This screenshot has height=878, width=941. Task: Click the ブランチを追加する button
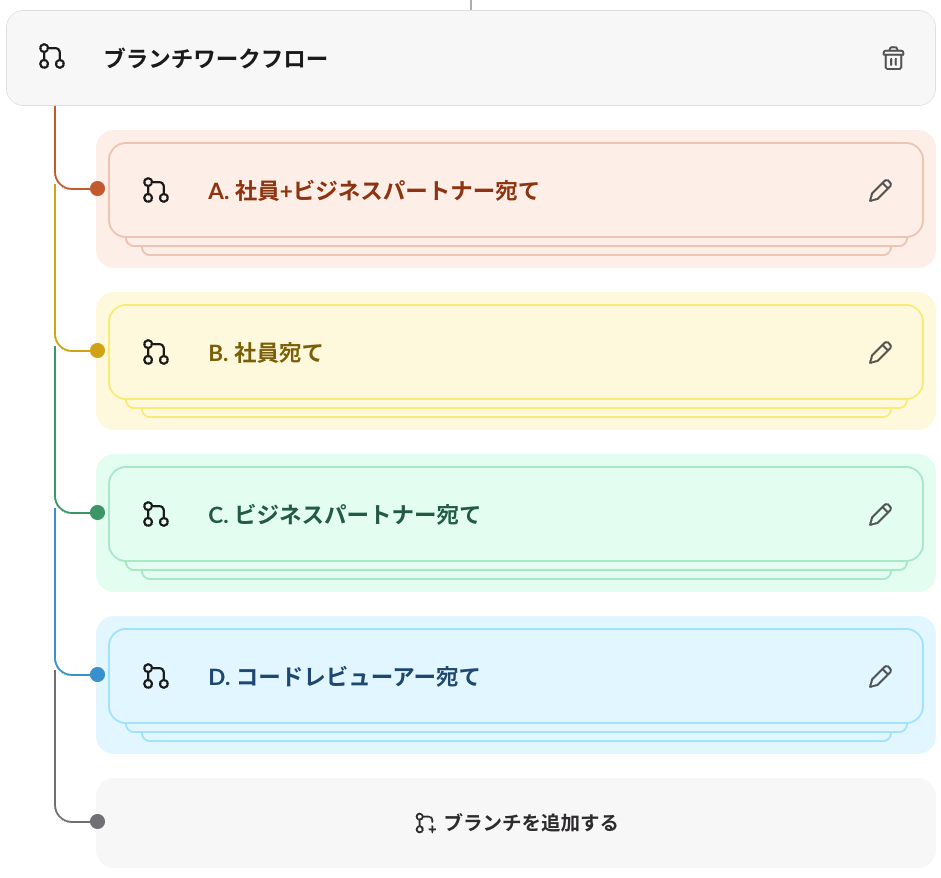[x=516, y=823]
